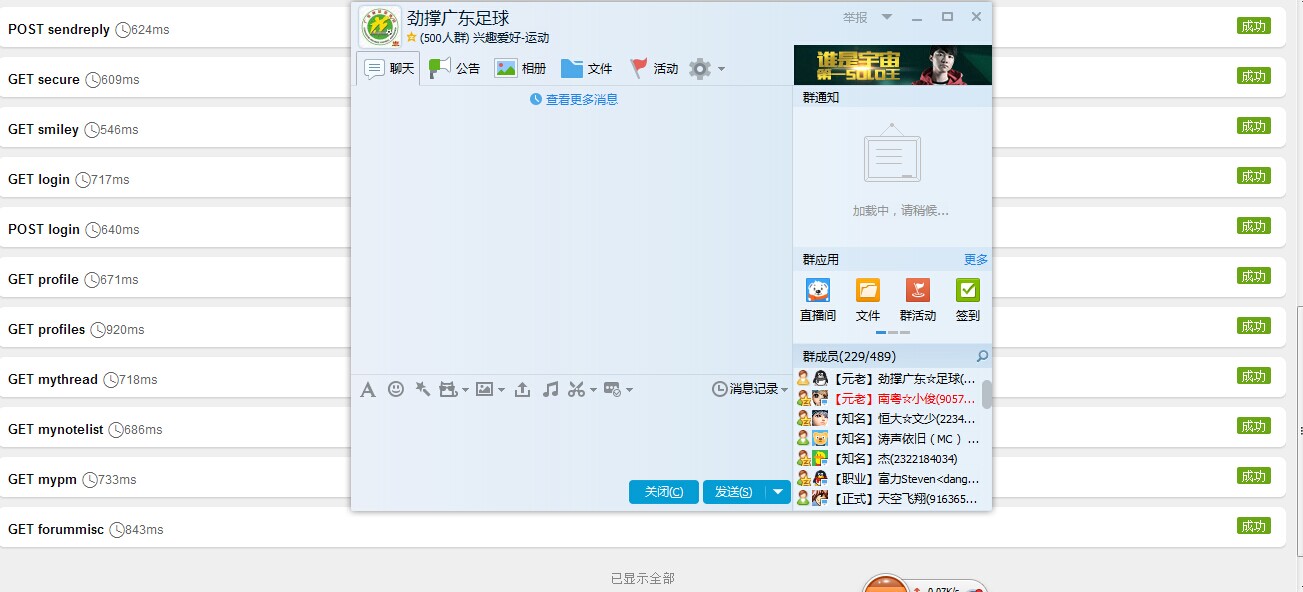
Task: Open the font settings (A) icon
Action: click(x=368, y=390)
